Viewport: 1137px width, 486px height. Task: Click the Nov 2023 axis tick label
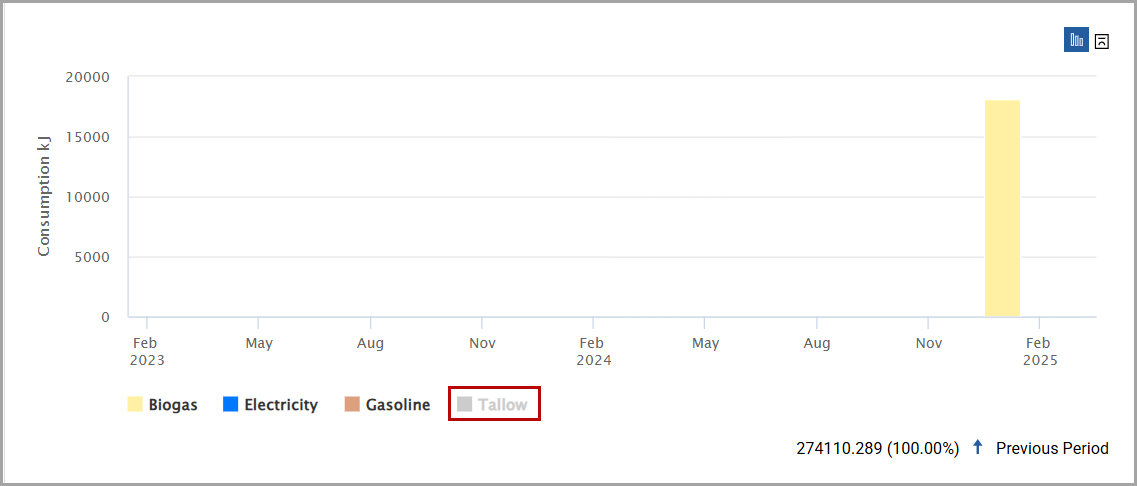pos(481,343)
